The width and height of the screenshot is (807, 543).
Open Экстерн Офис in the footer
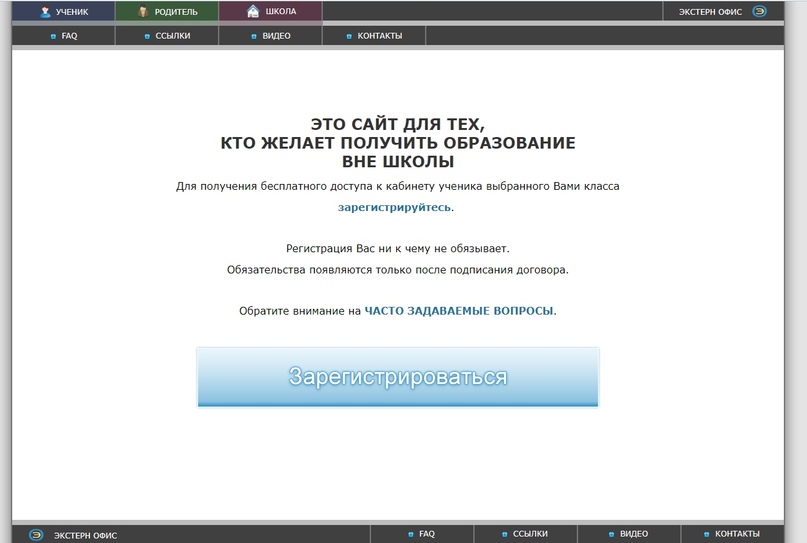click(x=85, y=535)
